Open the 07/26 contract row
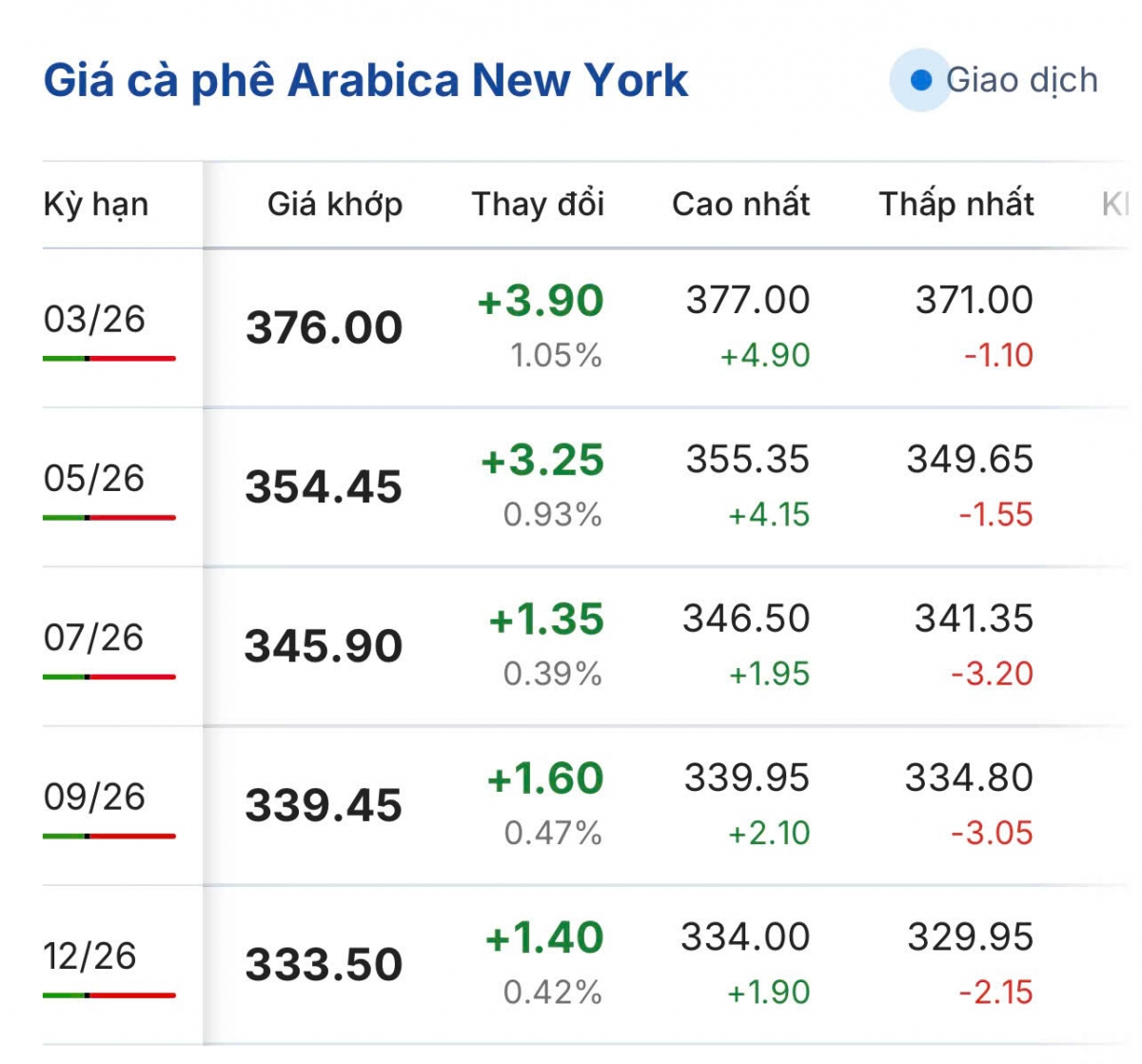 point(93,638)
